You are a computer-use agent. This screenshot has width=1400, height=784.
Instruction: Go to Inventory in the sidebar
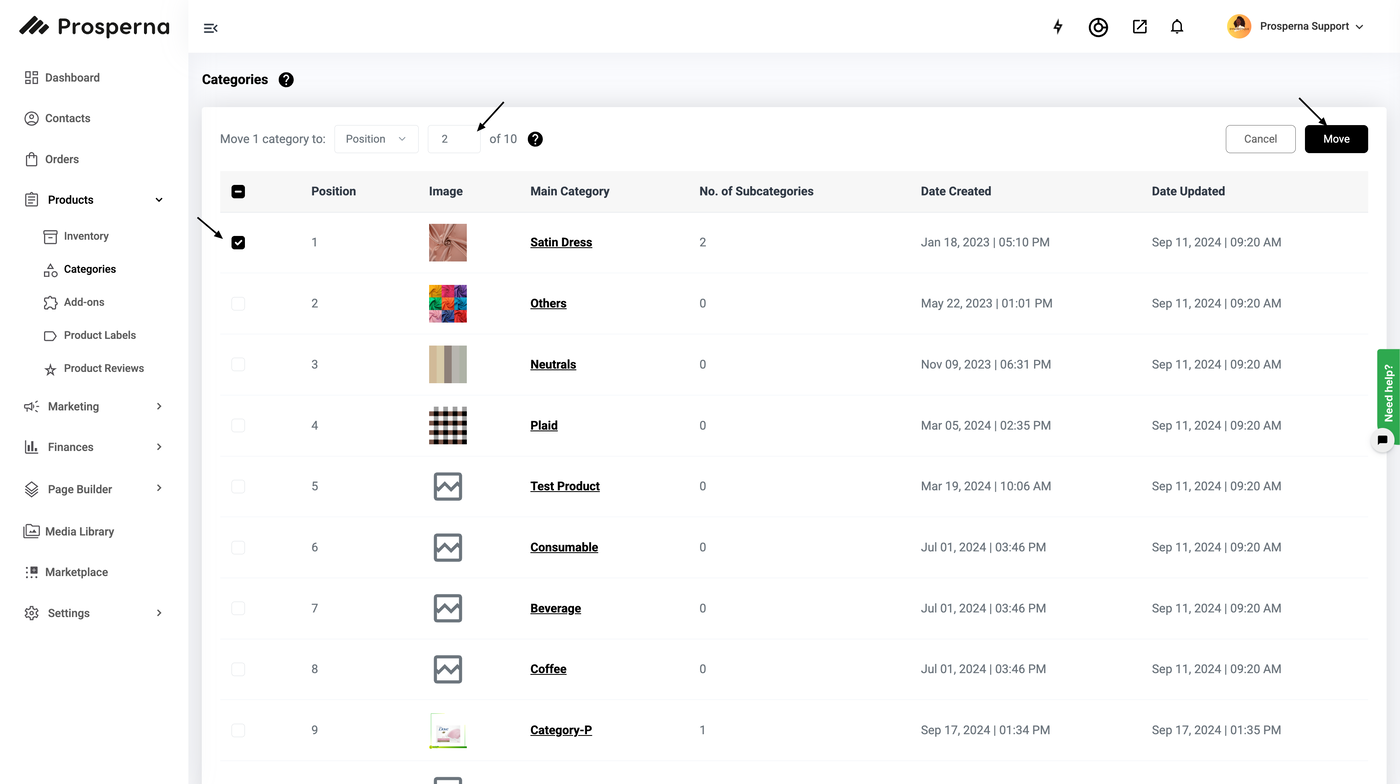point(86,236)
